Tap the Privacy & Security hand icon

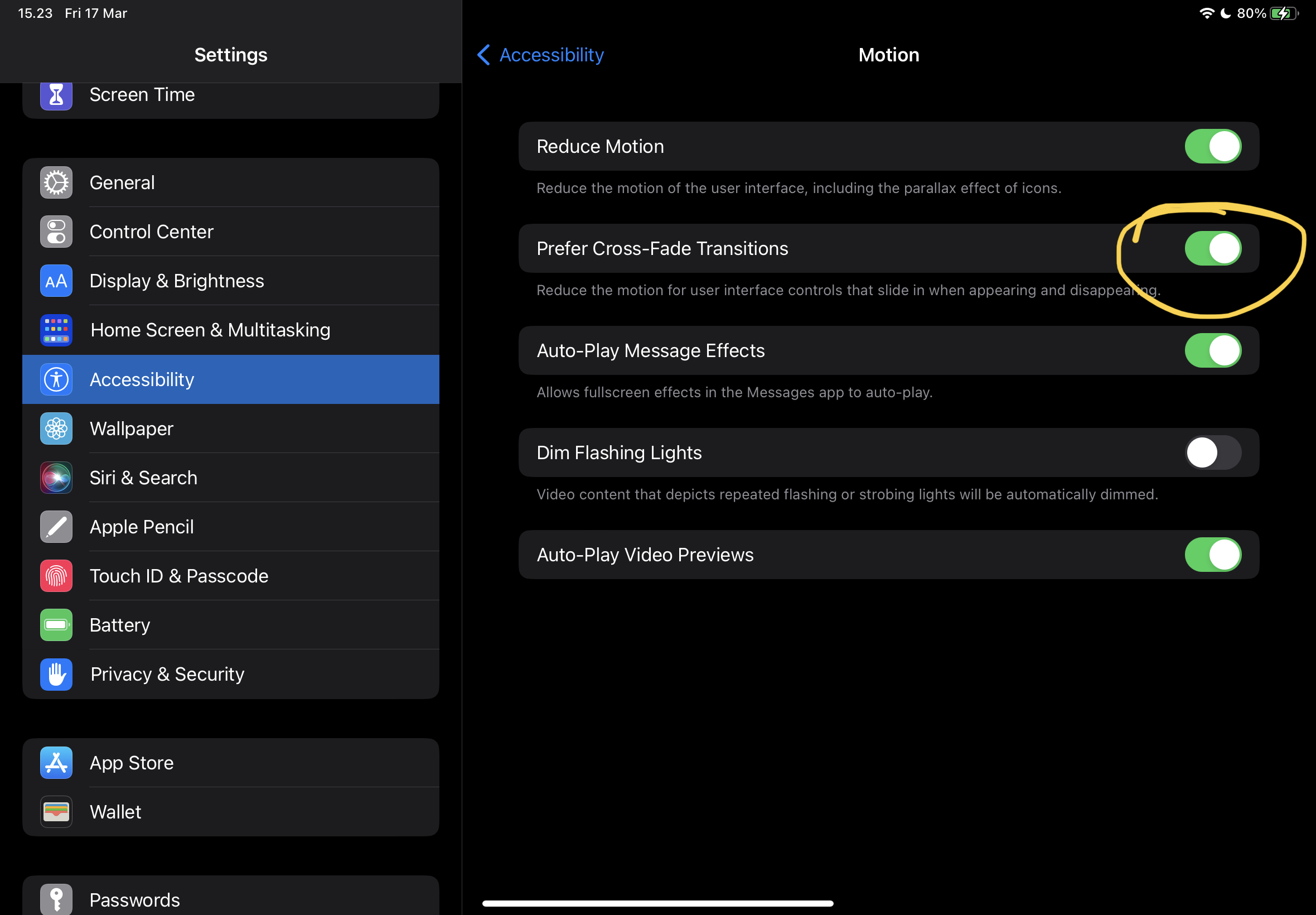[56, 674]
